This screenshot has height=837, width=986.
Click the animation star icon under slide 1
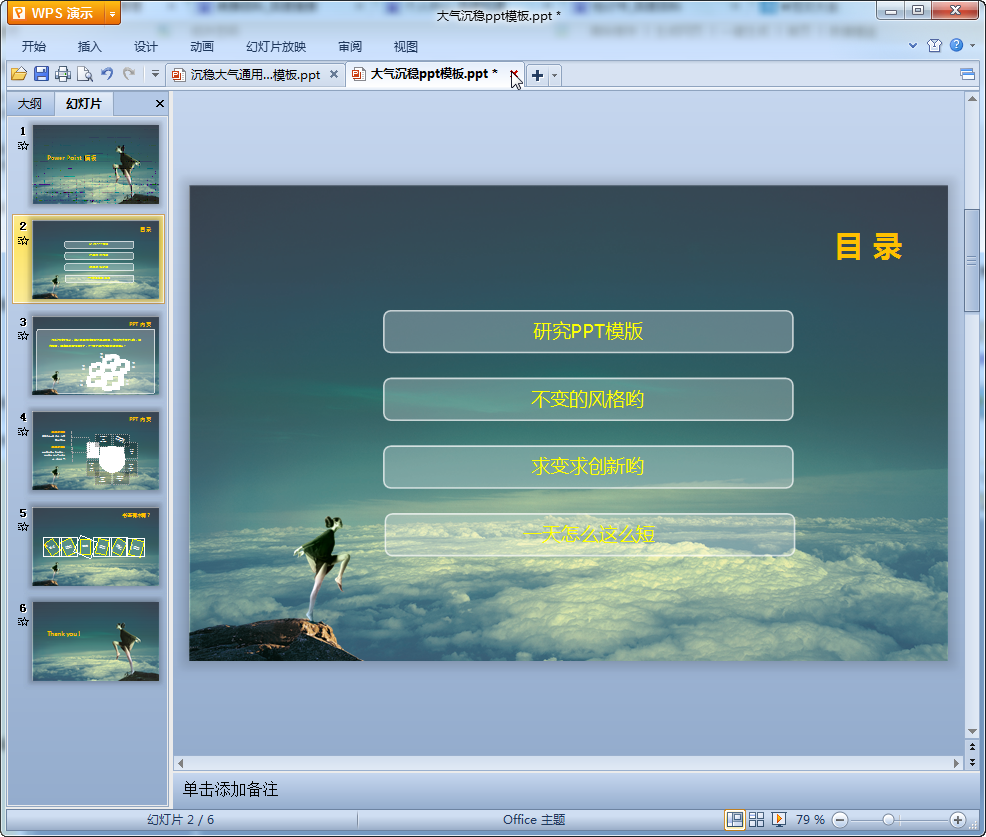pos(23,146)
